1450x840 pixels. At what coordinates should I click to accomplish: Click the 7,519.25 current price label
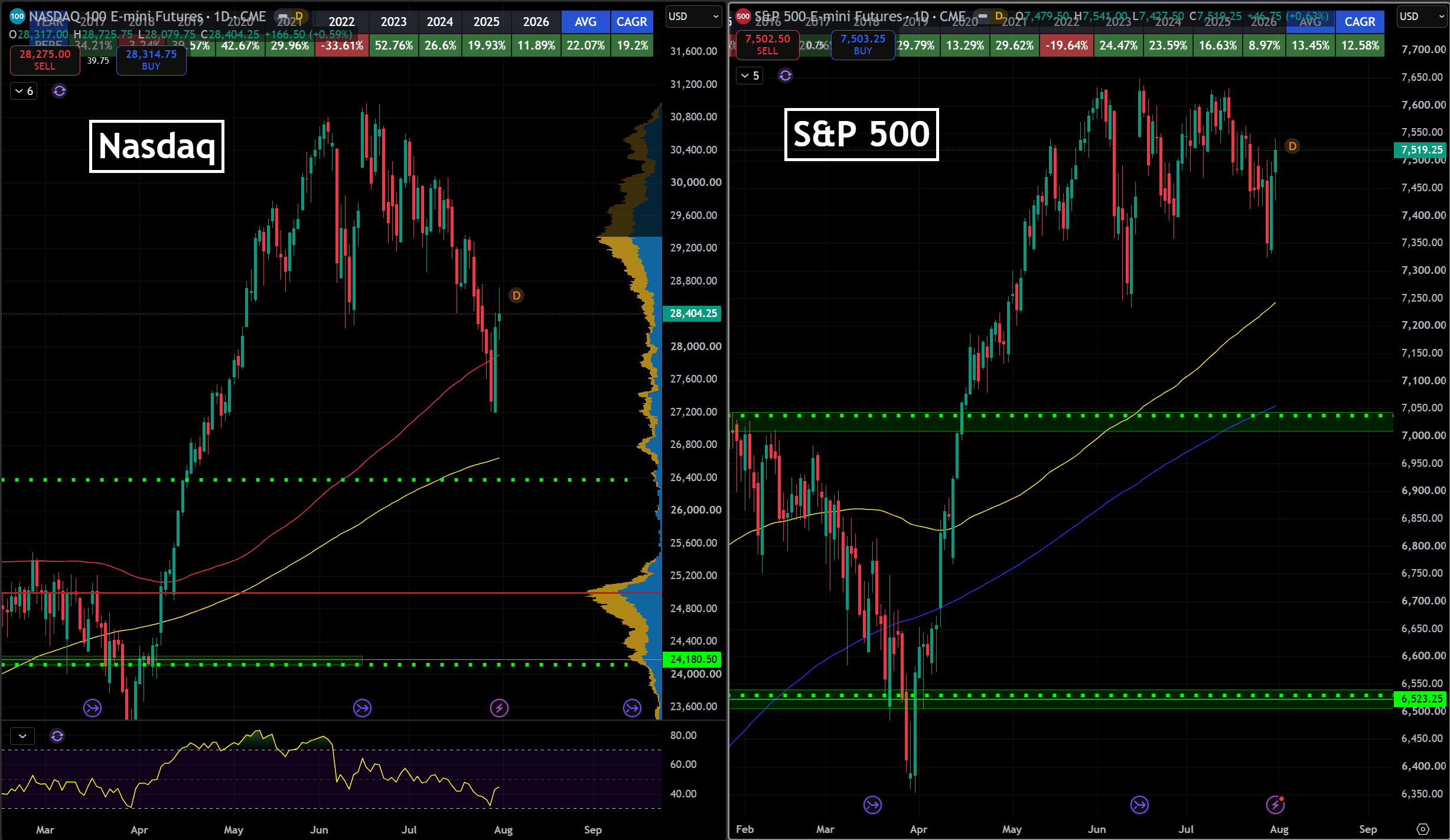point(1421,150)
